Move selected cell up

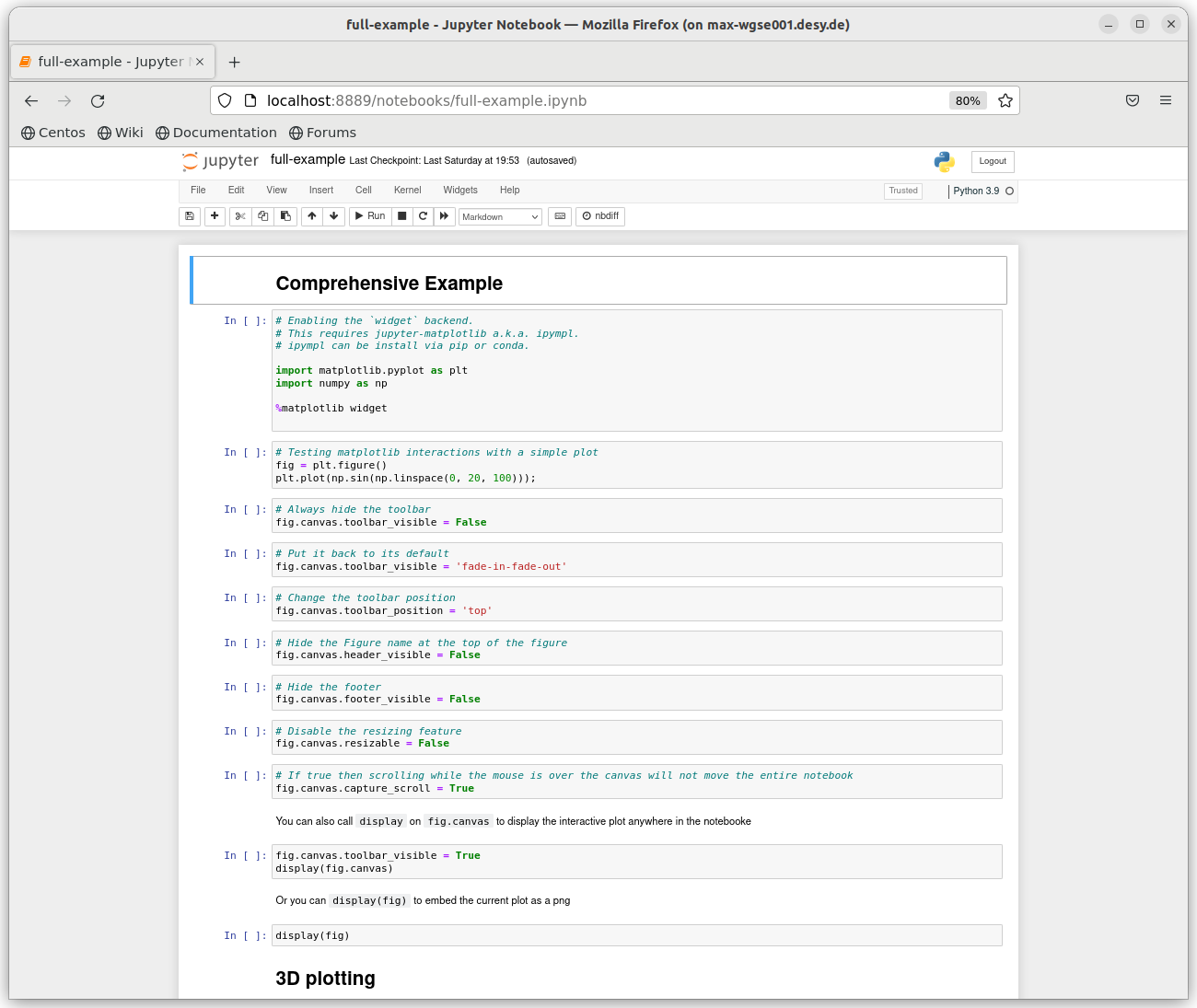click(312, 216)
